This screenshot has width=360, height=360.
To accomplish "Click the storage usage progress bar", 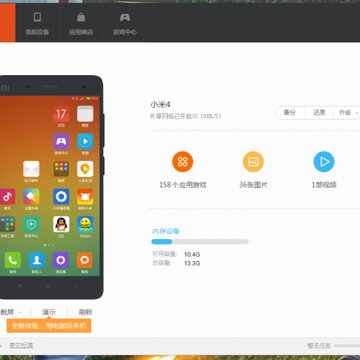I will (200, 242).
